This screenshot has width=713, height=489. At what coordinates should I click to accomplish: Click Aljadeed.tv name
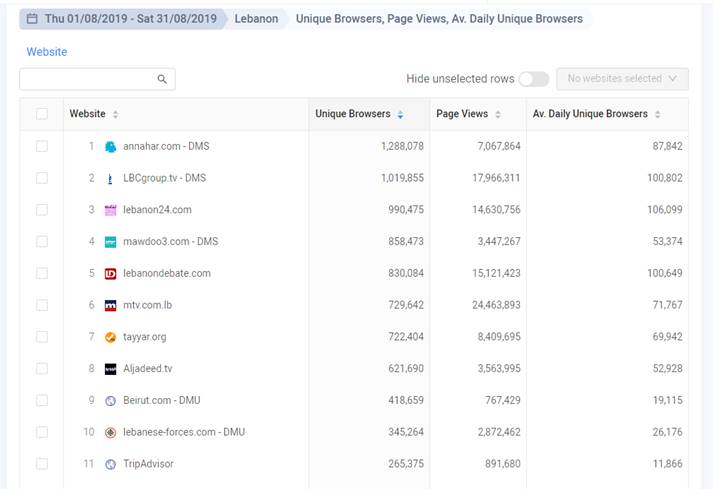tap(148, 368)
